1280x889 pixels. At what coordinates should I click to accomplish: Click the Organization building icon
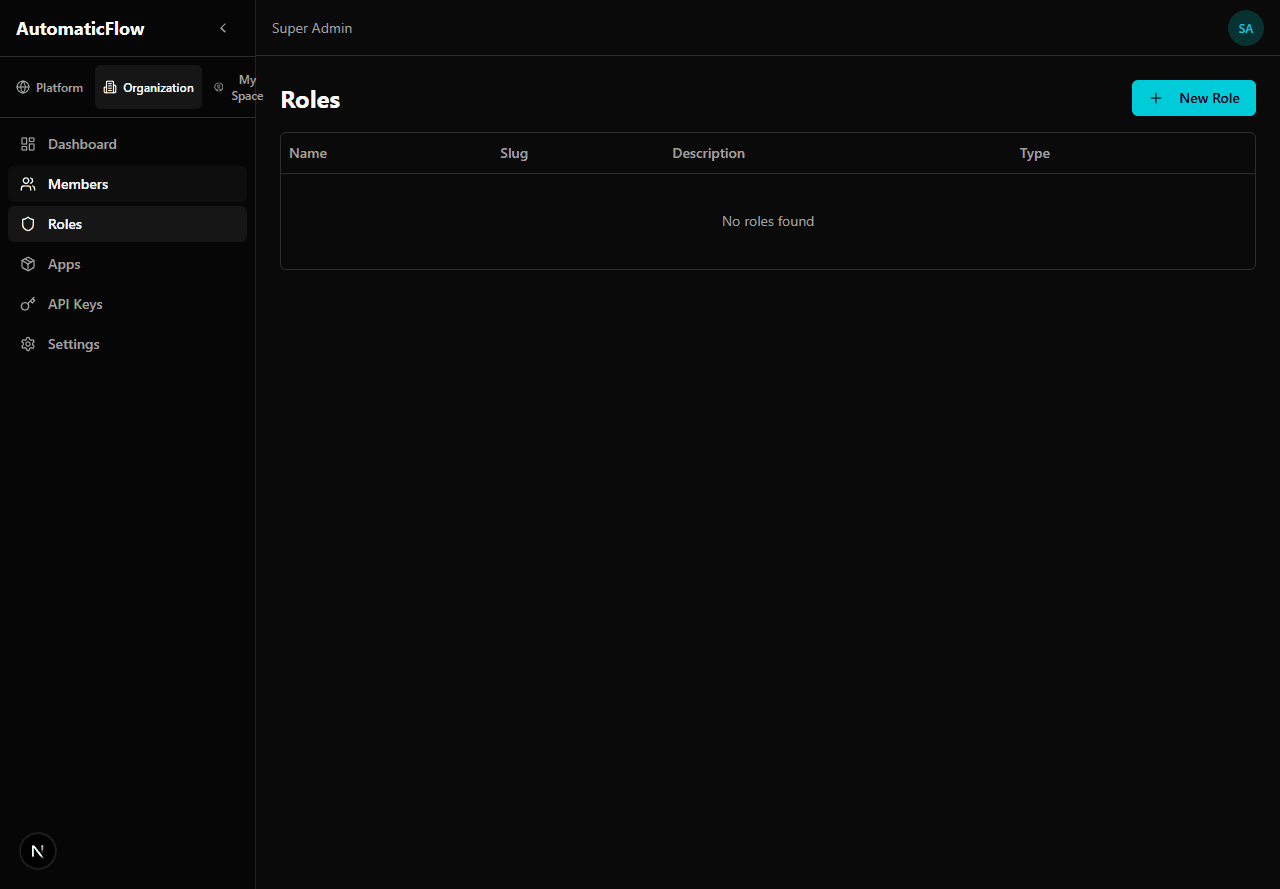(x=110, y=87)
